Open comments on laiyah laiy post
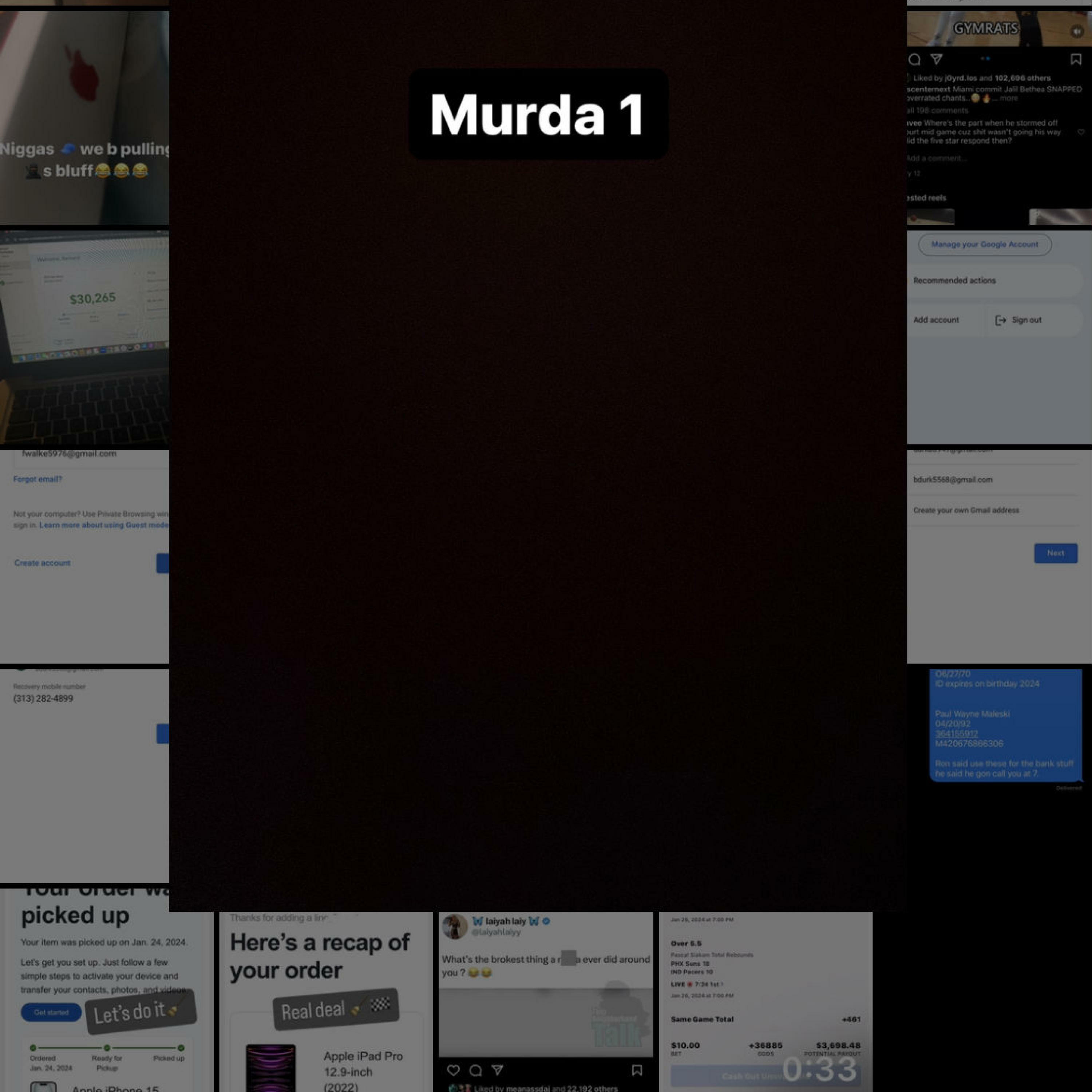Viewport: 1092px width, 1092px height. click(476, 1070)
